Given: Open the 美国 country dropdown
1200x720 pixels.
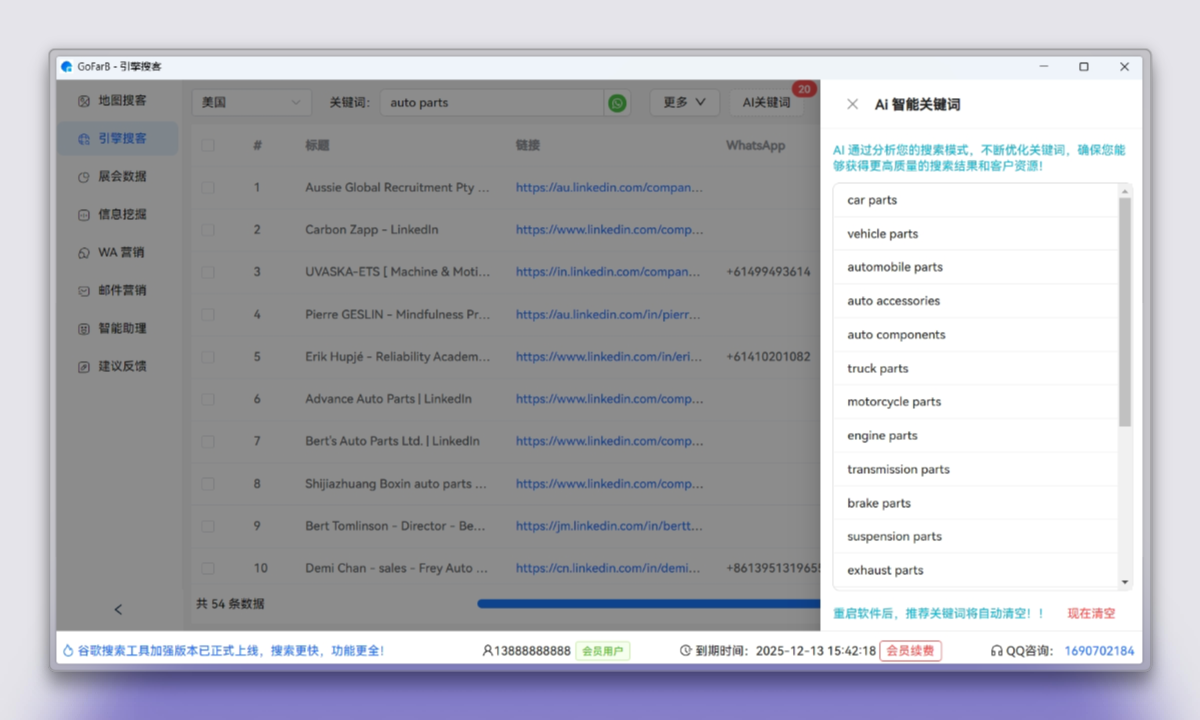Looking at the screenshot, I should click(x=252, y=103).
